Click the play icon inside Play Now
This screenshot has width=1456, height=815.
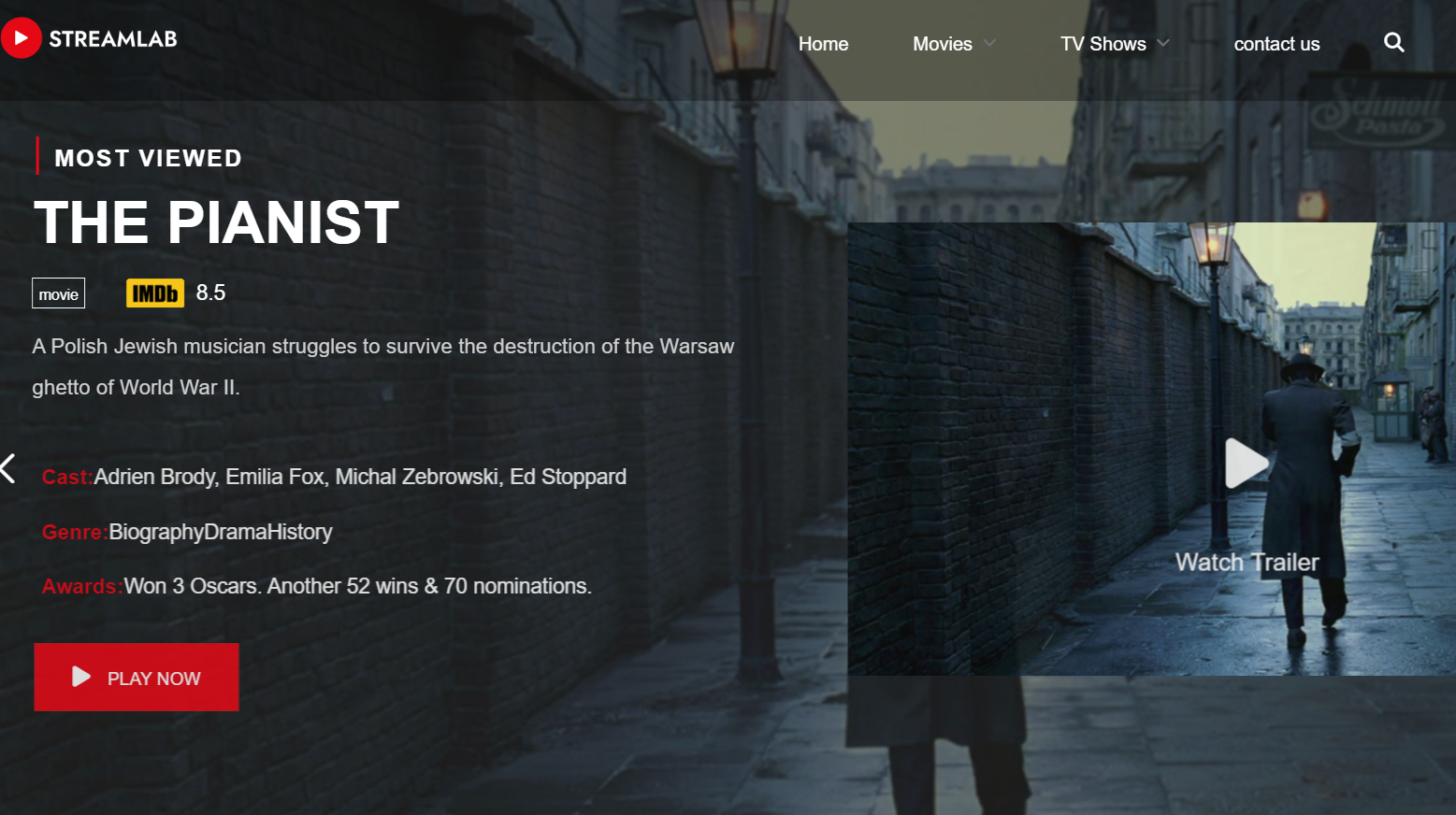(x=81, y=677)
